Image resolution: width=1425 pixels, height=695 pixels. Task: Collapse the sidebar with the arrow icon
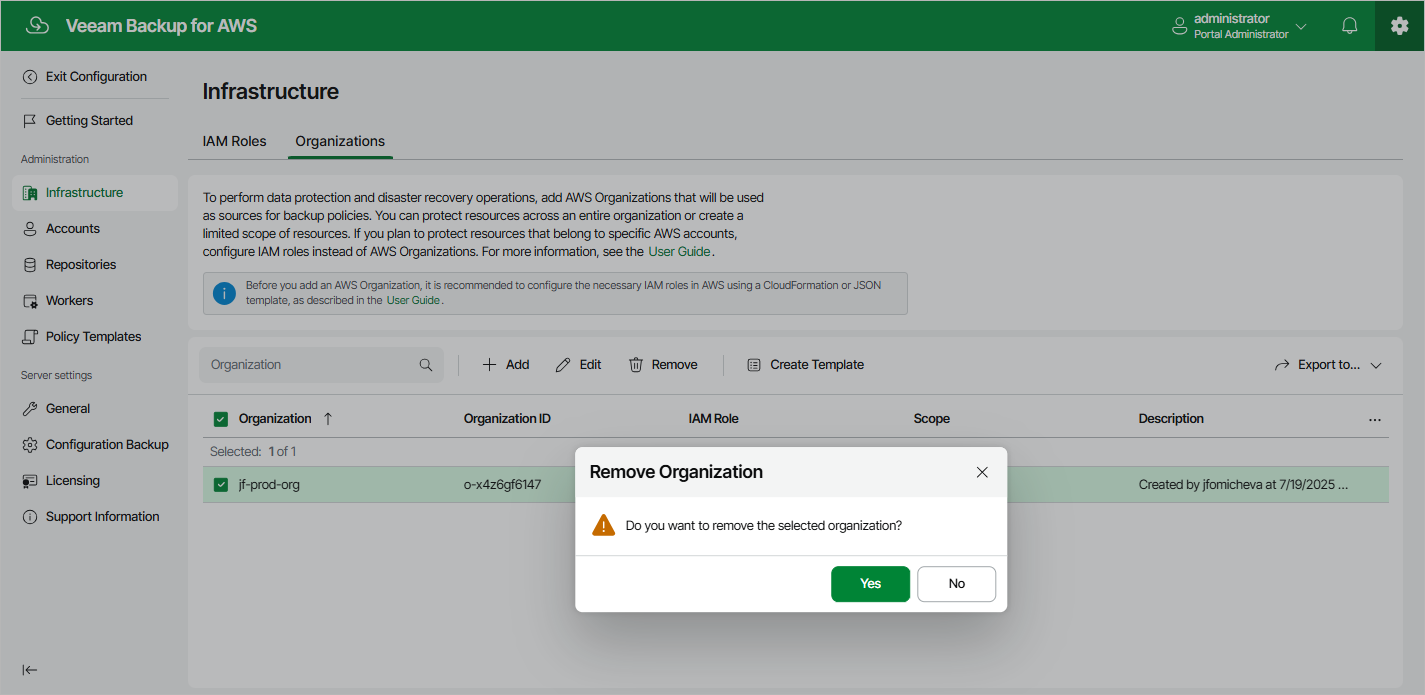point(30,670)
